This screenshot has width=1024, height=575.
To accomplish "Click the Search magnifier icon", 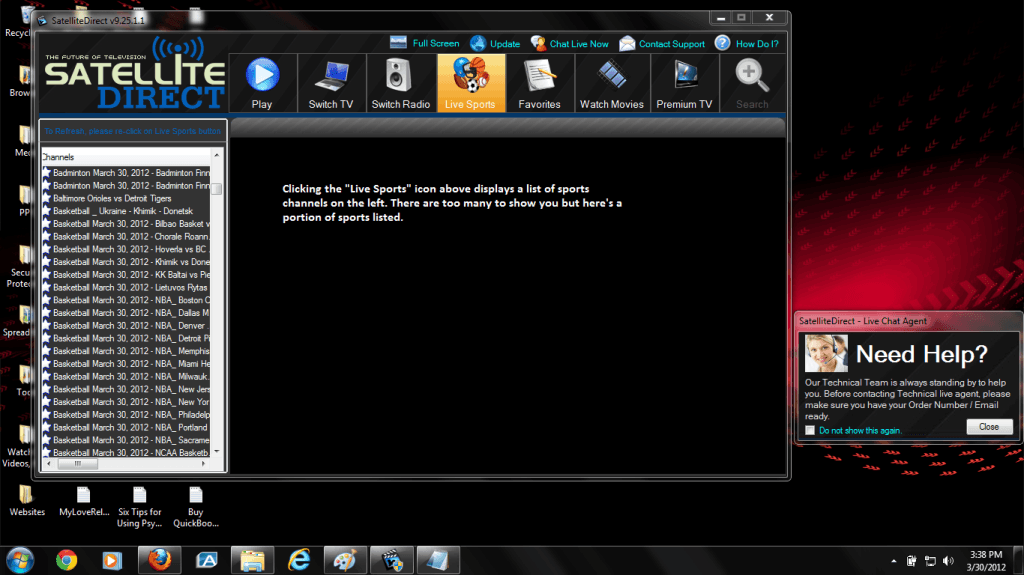I will [x=752, y=83].
